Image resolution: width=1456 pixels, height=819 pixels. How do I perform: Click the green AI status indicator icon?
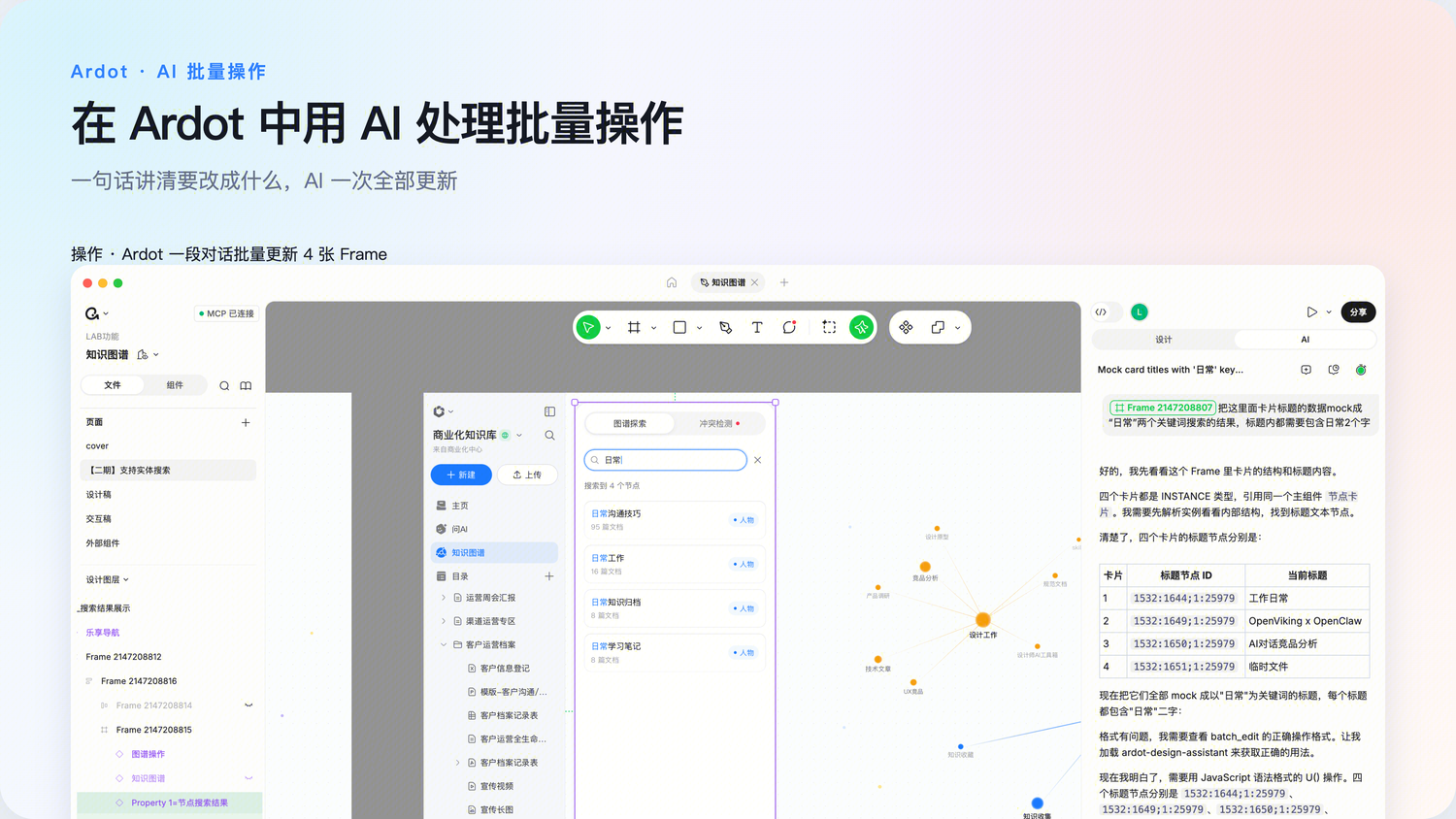point(1361,370)
